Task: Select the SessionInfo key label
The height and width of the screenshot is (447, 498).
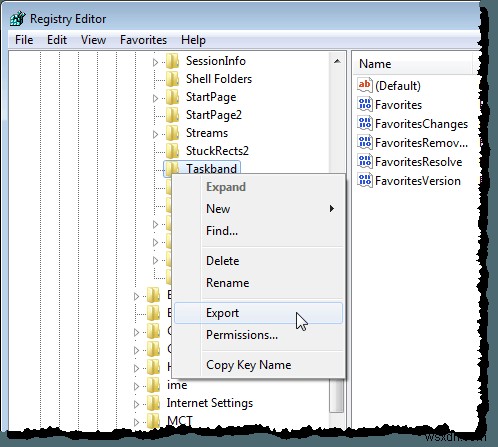Action: point(216,61)
